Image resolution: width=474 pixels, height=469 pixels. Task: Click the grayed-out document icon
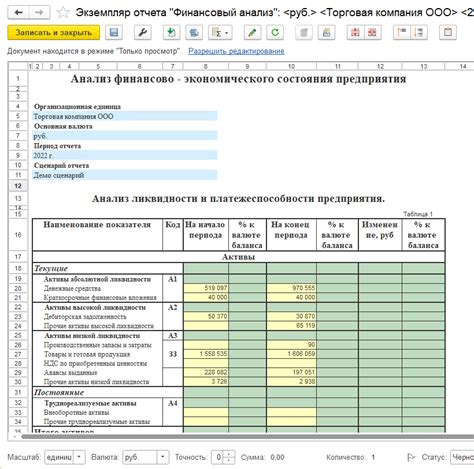[x=304, y=33]
